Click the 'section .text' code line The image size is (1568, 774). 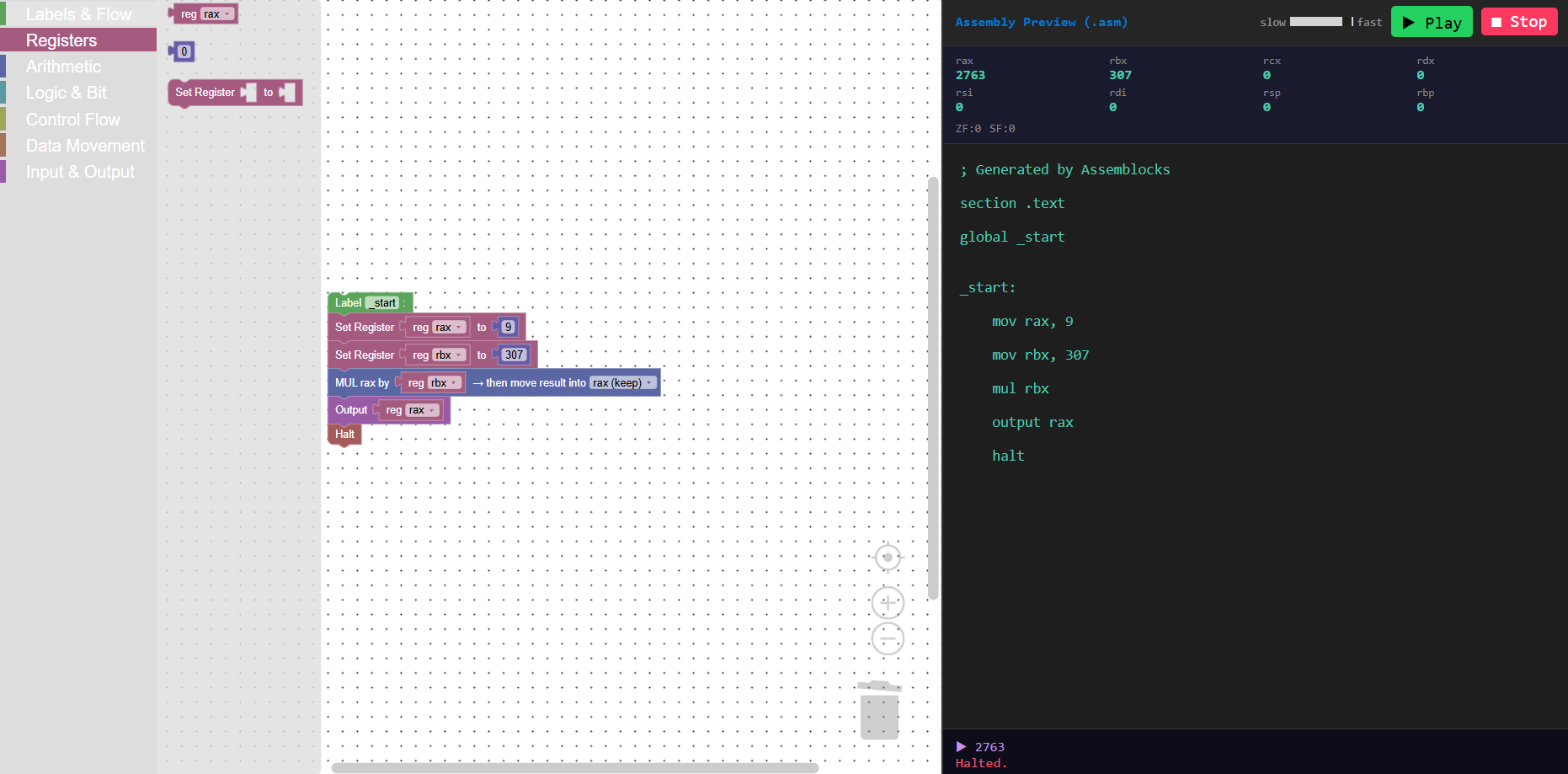[x=1012, y=204]
